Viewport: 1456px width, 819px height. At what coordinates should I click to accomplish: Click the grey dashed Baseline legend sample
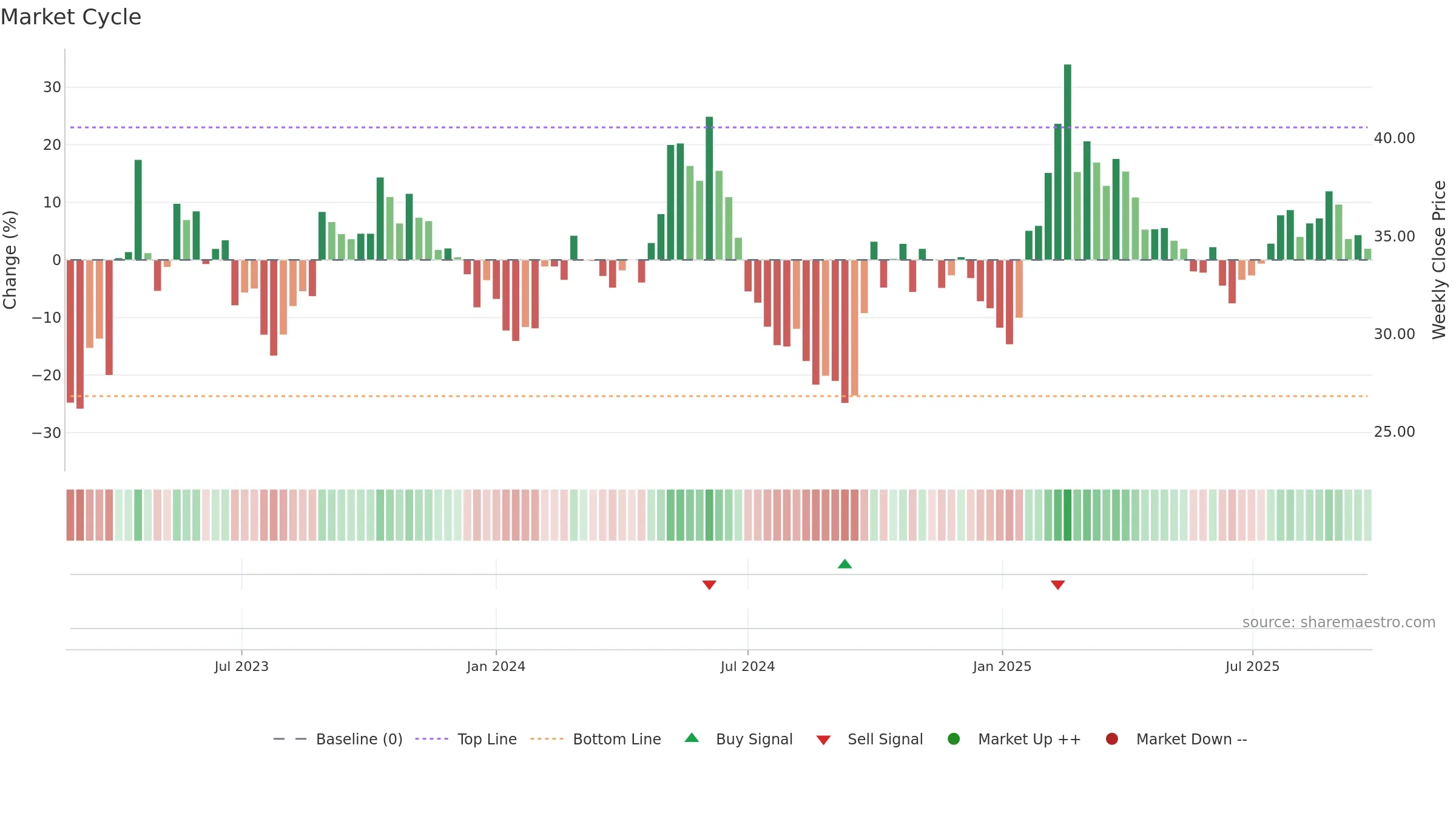point(290,739)
